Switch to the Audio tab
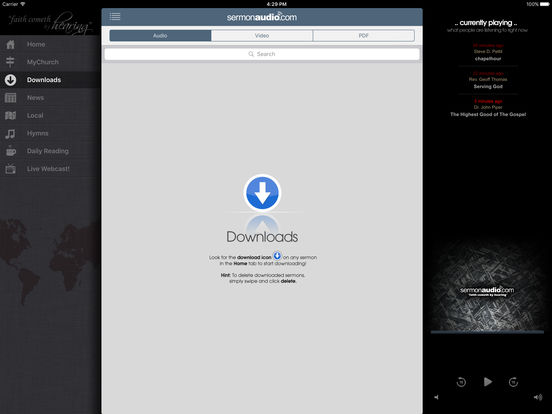552x414 pixels. [x=160, y=36]
